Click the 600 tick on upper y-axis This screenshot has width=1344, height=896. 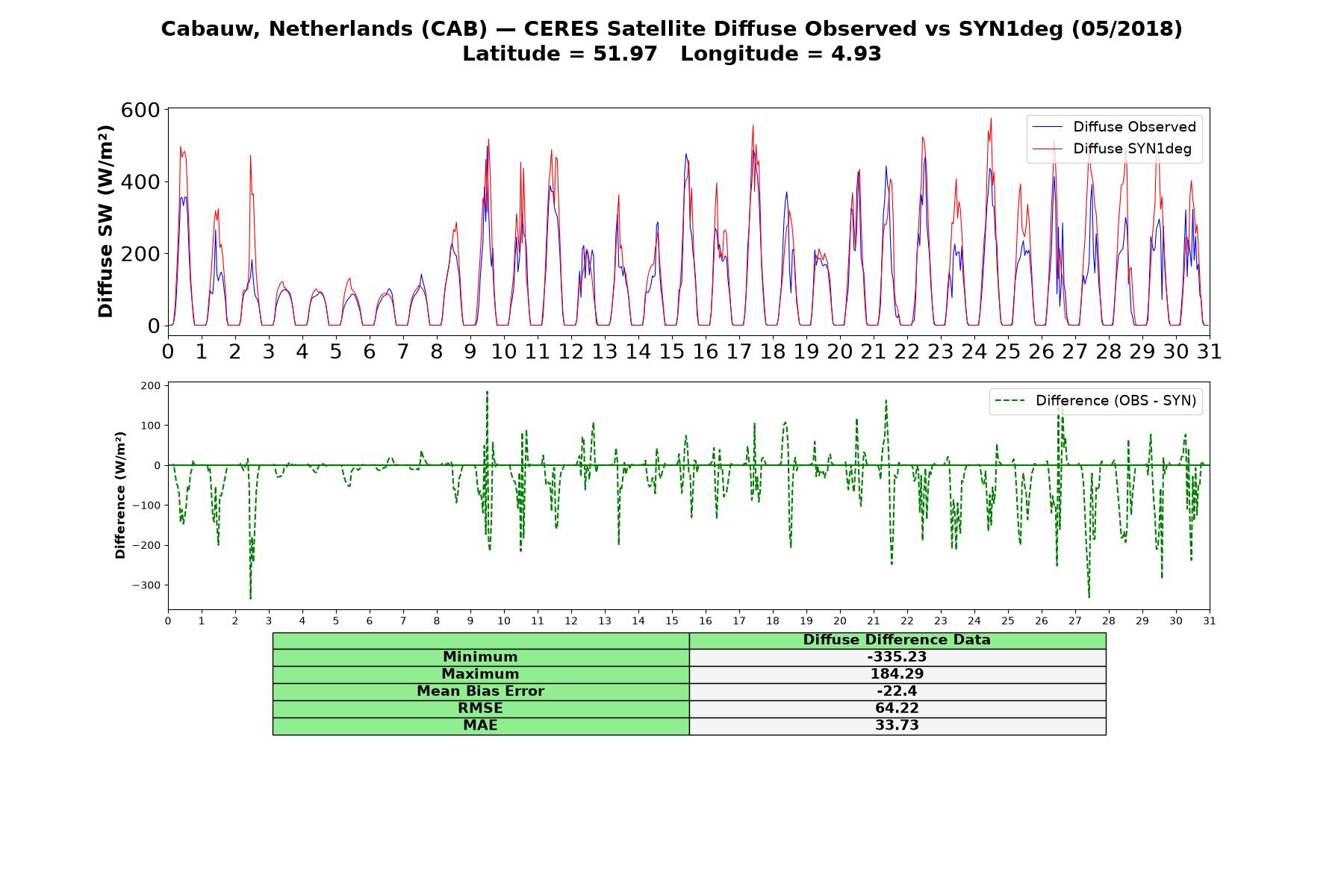click(x=140, y=111)
